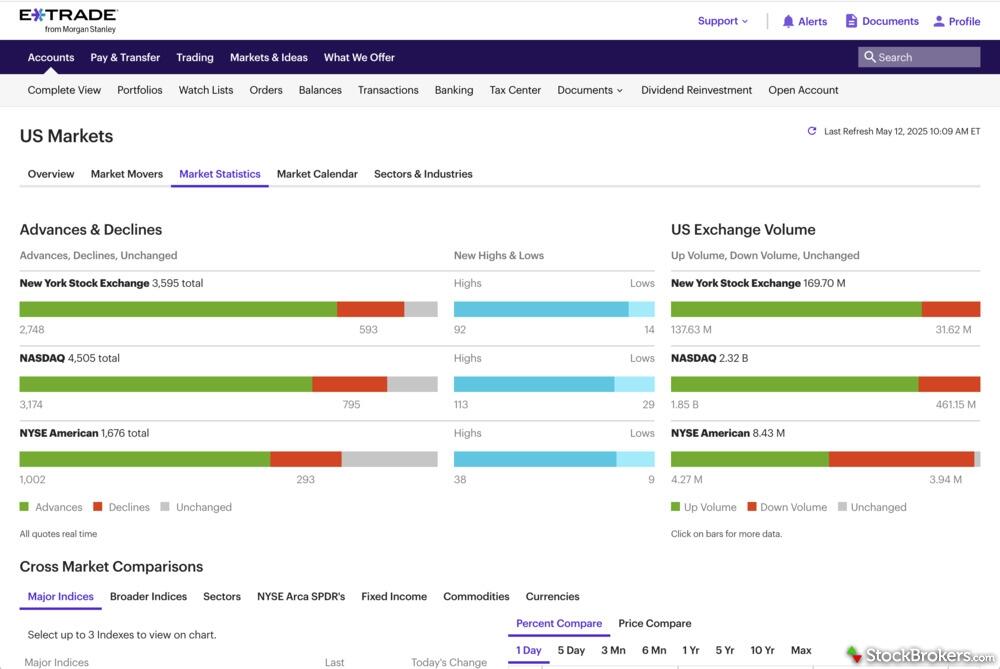Open Alerts bell icon
Image resolution: width=1000 pixels, height=669 pixels.
coord(788,21)
